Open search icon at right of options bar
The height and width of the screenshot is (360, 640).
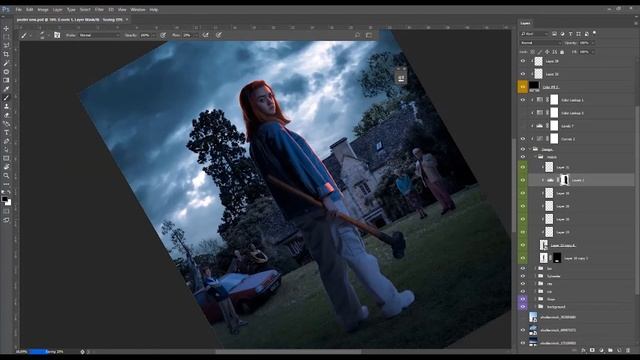(358, 36)
